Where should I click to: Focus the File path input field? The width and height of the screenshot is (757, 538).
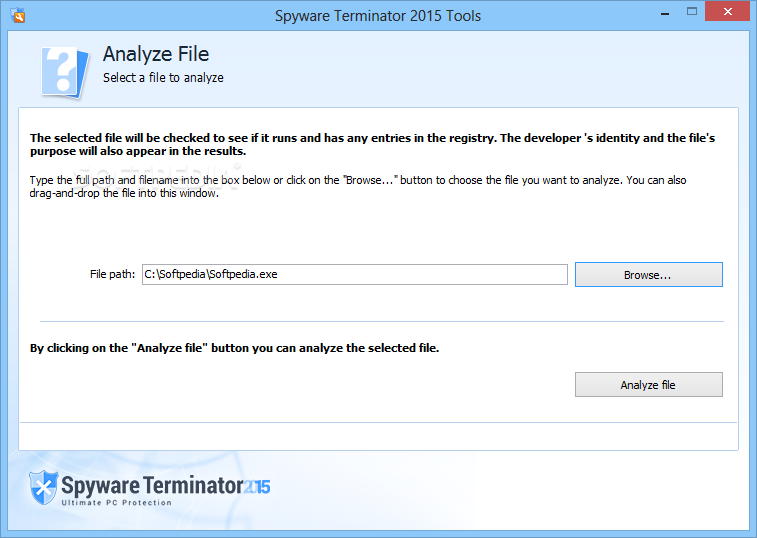point(354,274)
